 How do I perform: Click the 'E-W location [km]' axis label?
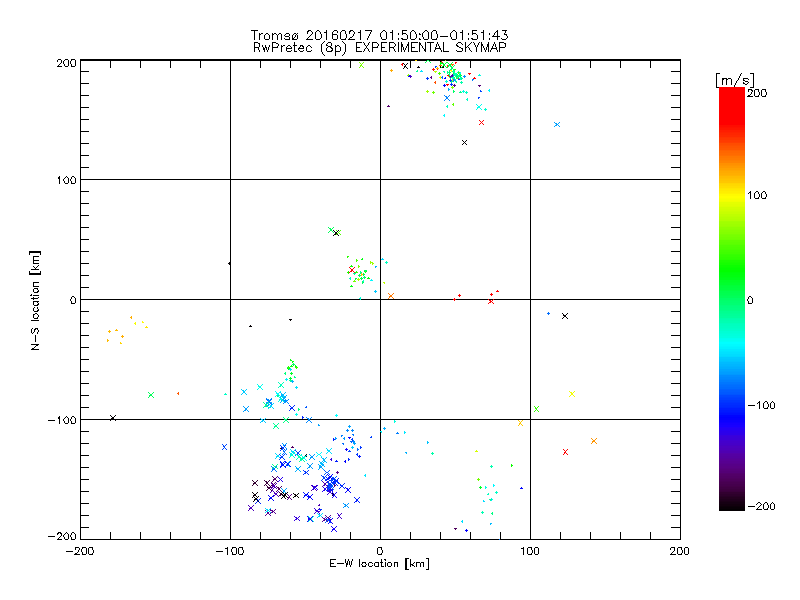(x=379, y=563)
